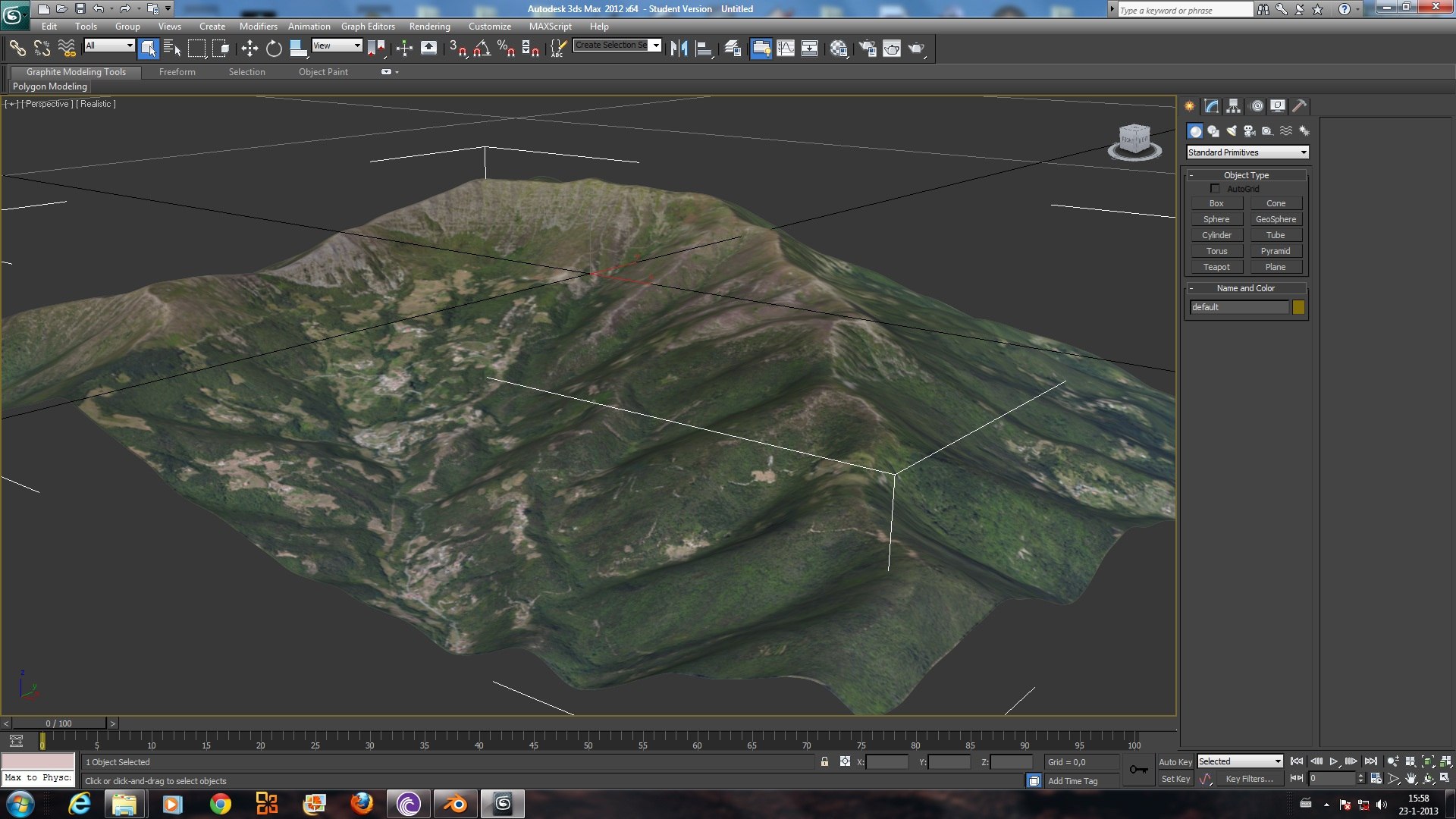Open the Rendering menu
1456x819 pixels.
tap(429, 26)
